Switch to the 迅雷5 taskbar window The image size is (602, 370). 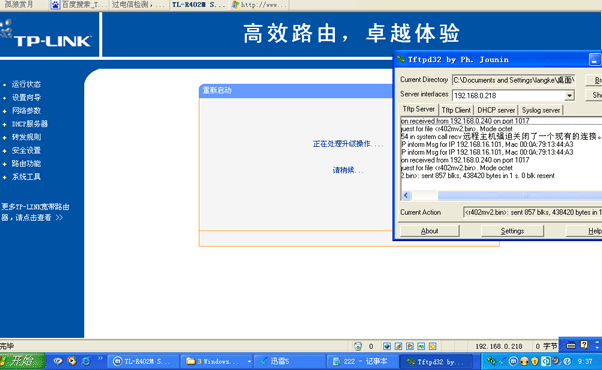pyautogui.click(x=289, y=362)
